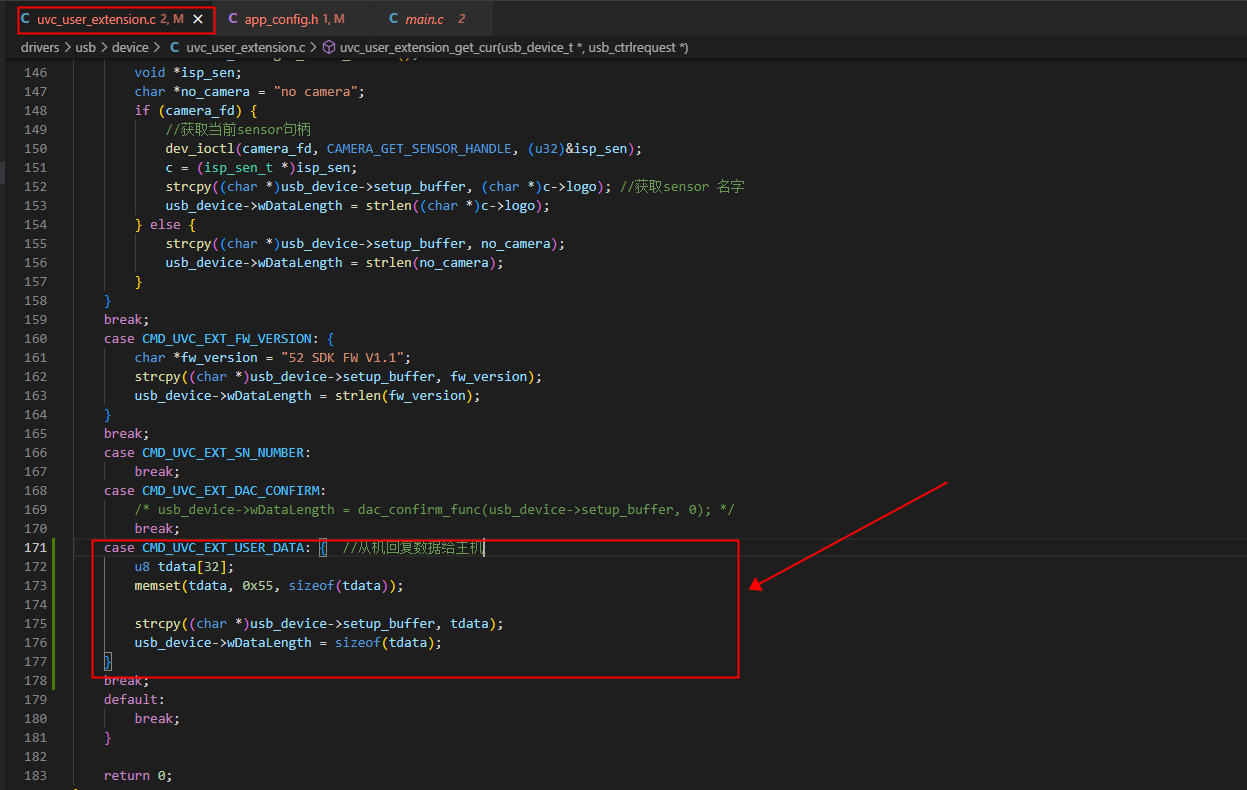Click the C file icon on main.c tab

394,19
